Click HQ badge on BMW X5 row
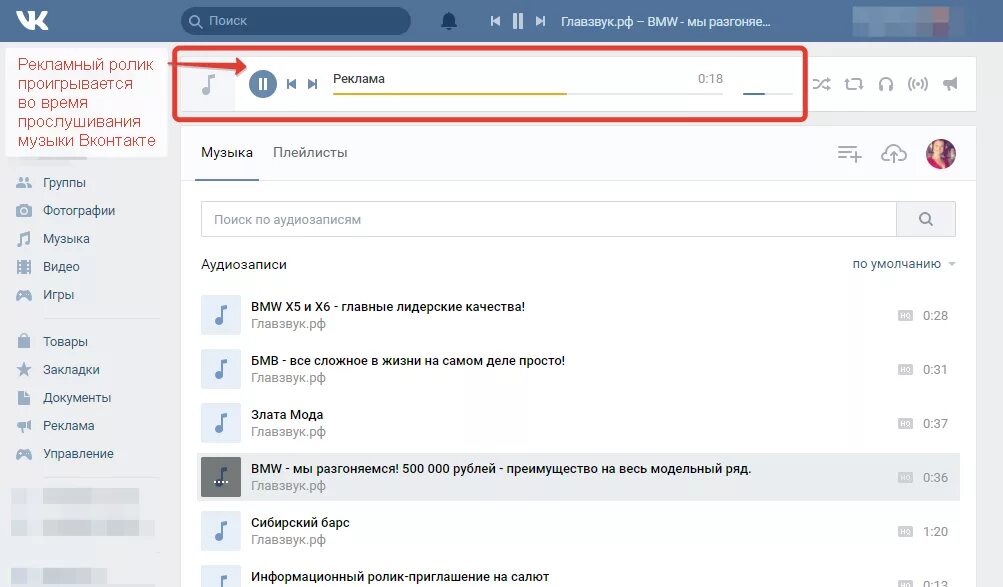Screen dimensions: 1003x587 tap(905, 315)
